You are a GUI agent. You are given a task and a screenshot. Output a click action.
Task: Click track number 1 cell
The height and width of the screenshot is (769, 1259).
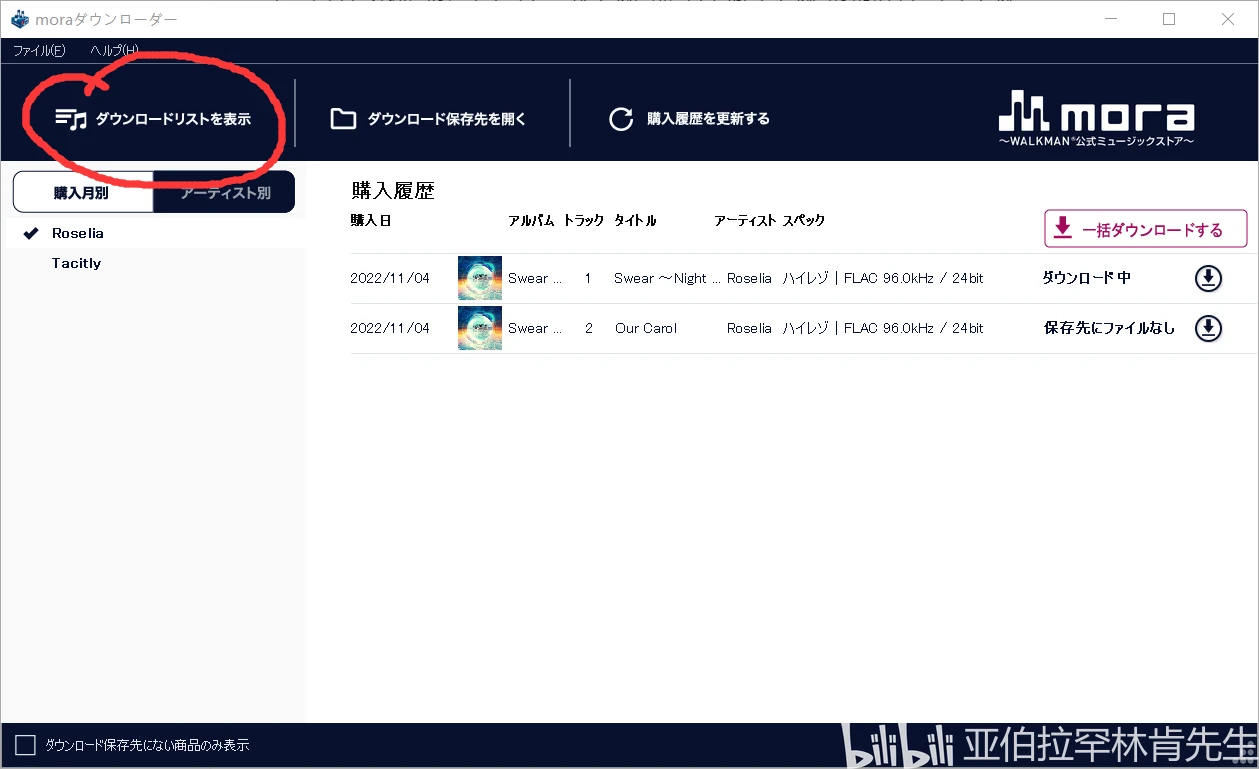coord(588,278)
